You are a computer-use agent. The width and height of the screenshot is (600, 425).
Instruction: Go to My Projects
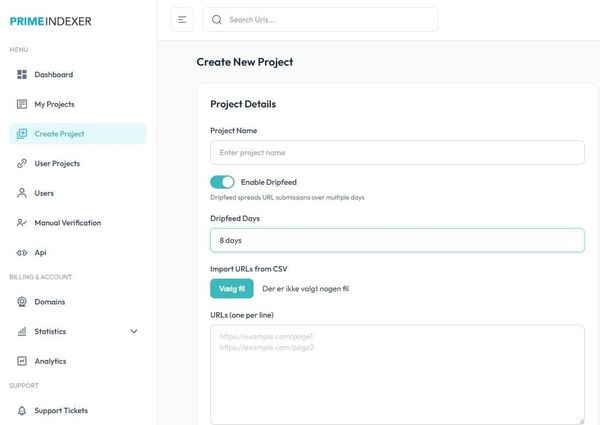pyautogui.click(x=78, y=104)
